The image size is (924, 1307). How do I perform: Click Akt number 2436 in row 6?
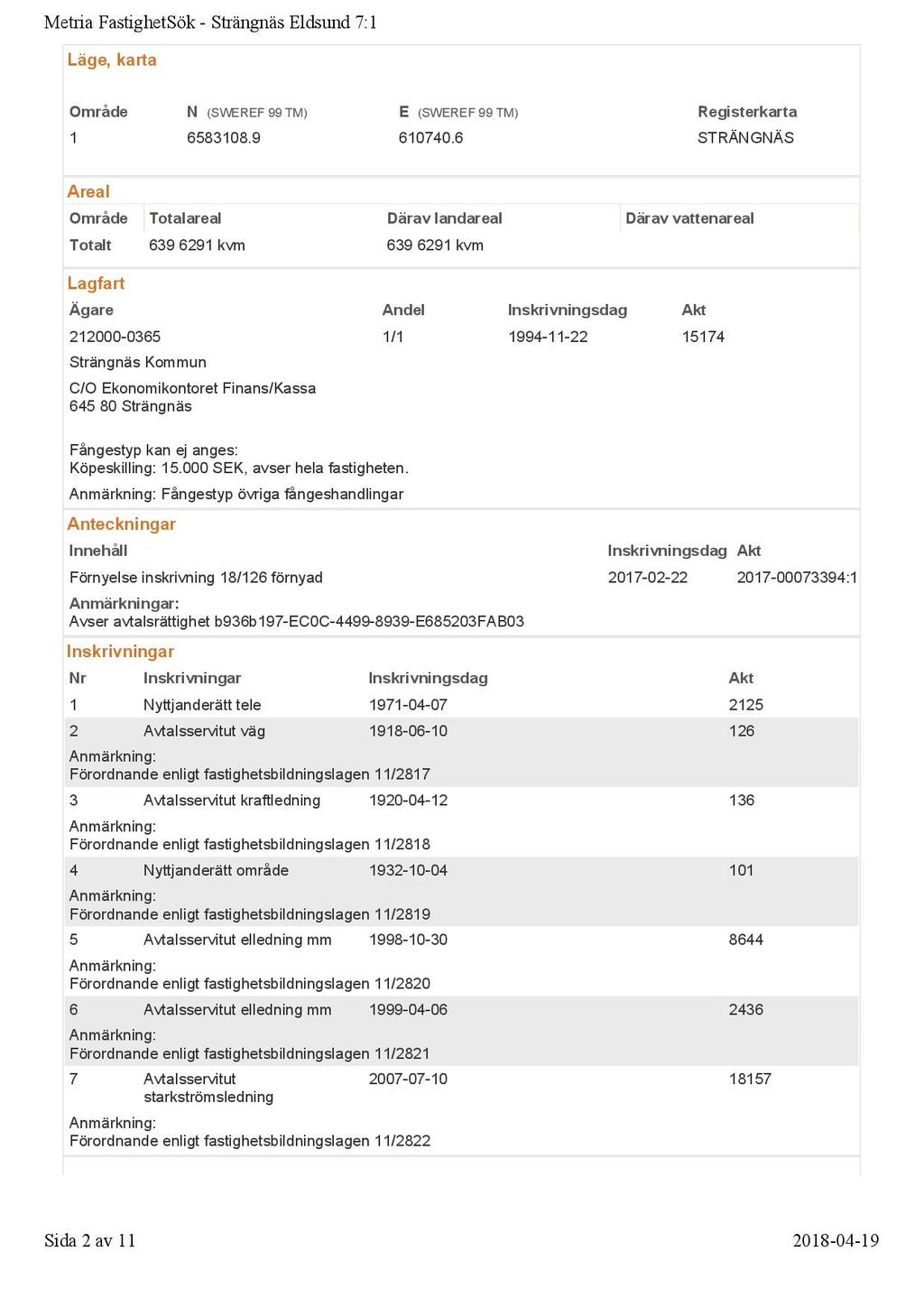745,1010
